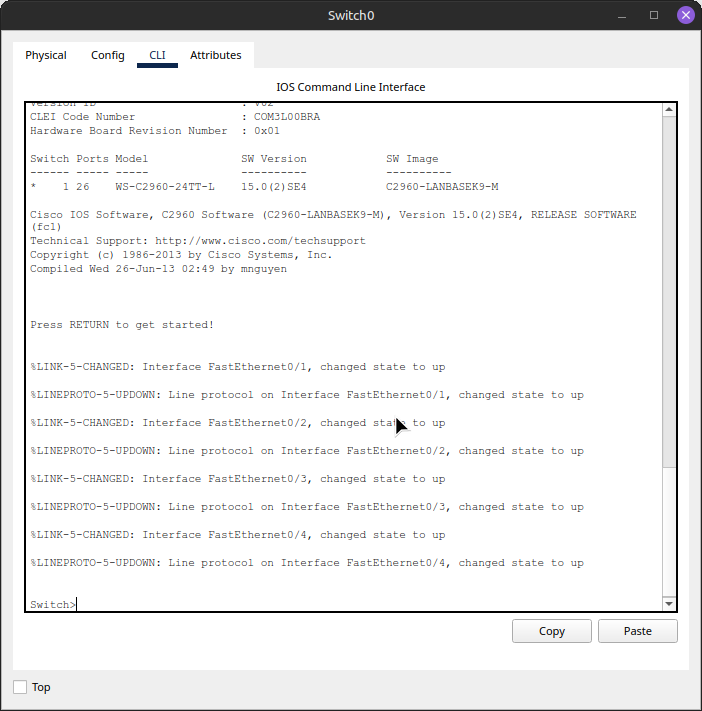
Task: Click 'Press RETURN to get started!' text
Action: [122, 325]
